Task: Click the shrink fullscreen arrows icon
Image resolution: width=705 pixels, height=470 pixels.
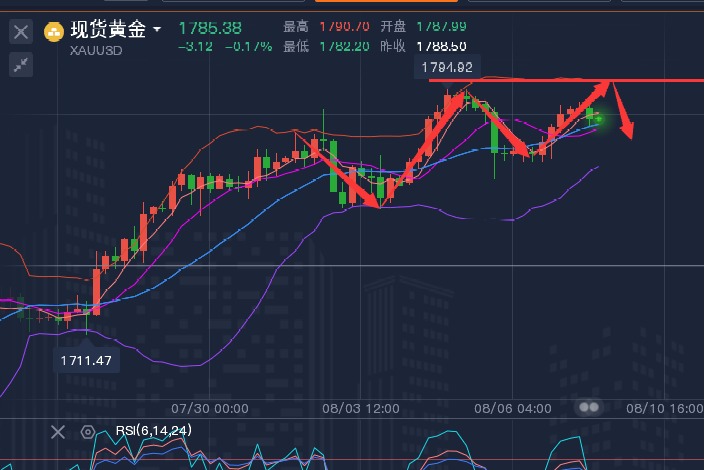Action: [21, 65]
